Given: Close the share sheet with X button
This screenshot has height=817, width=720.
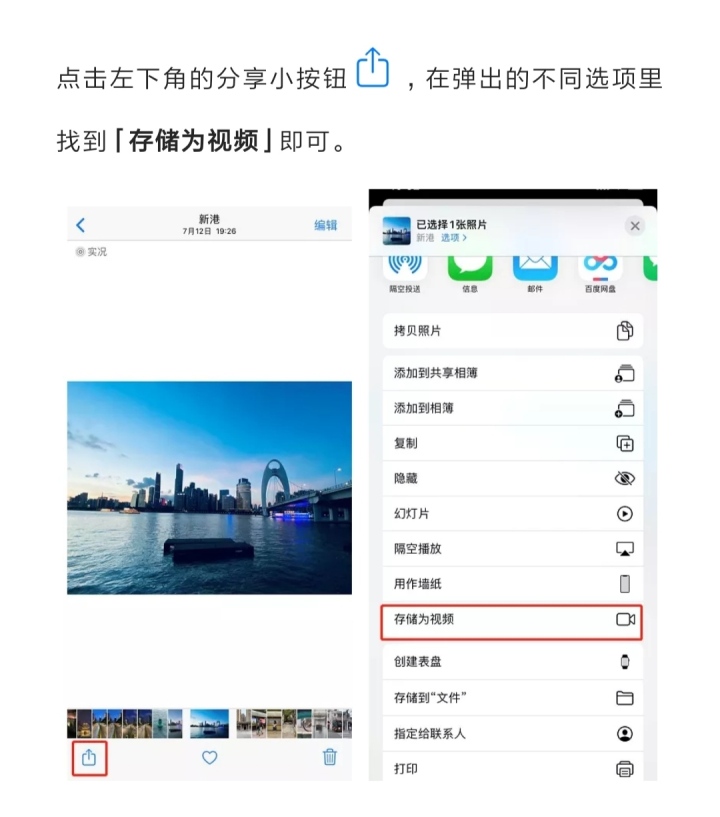Looking at the screenshot, I should tap(635, 226).
